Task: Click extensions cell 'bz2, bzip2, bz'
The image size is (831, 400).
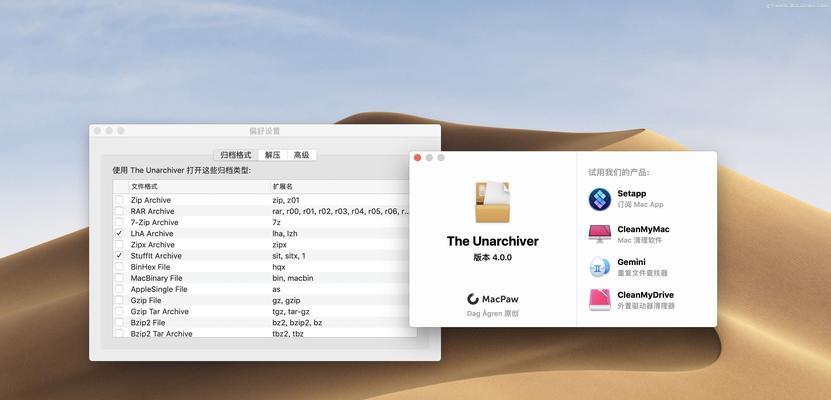Action: click(x=297, y=323)
